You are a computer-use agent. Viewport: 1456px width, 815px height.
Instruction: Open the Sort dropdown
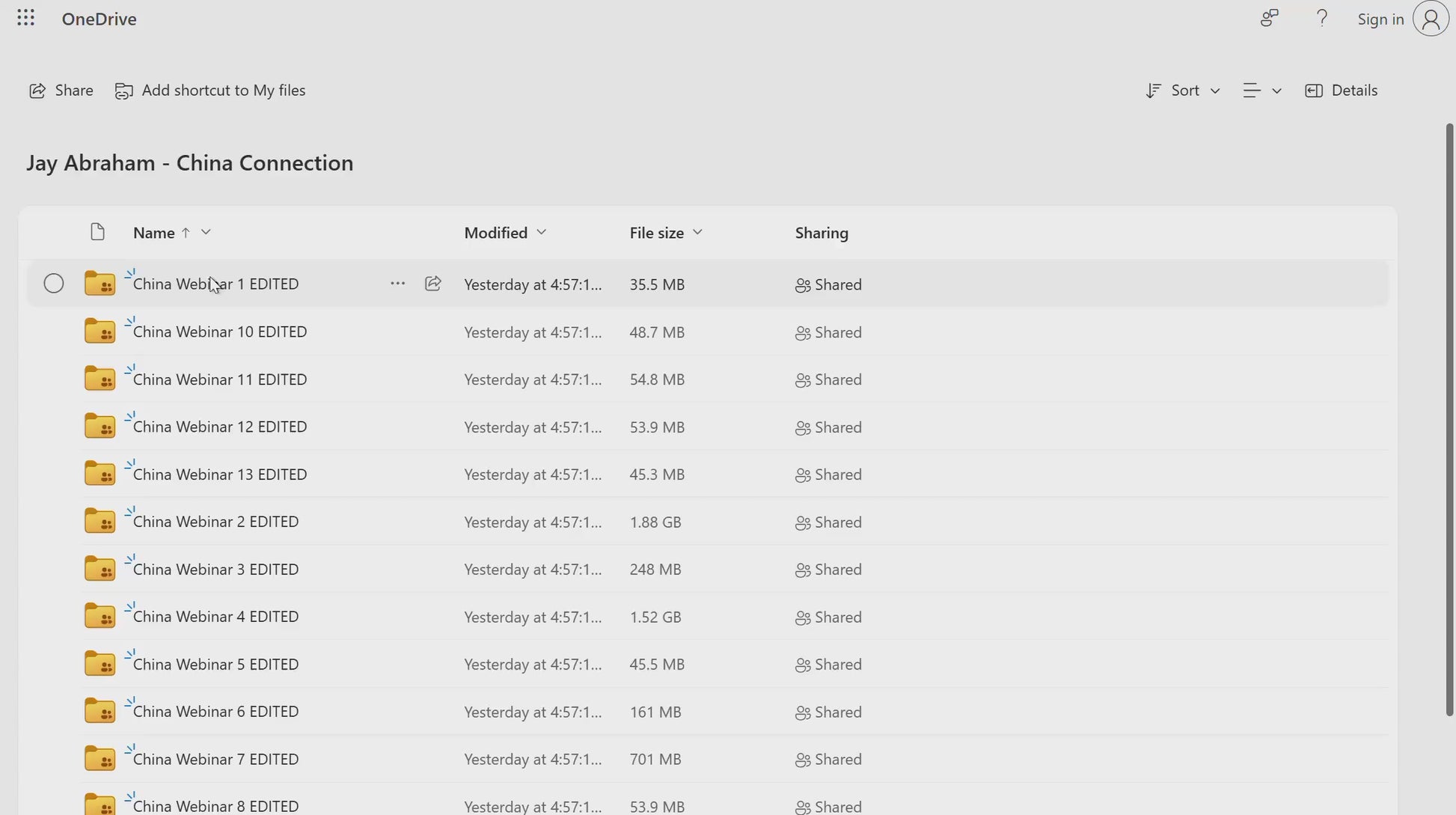(1183, 91)
